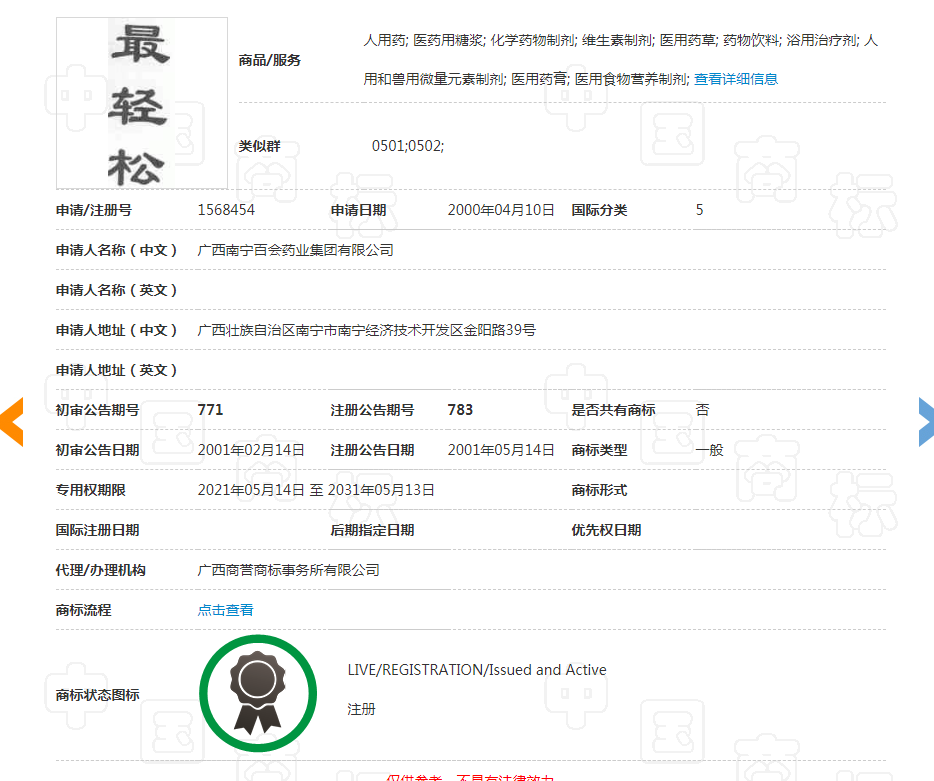Select the 商标类型 value 一般
Image resolution: width=934 pixels, height=781 pixels.
point(709,450)
